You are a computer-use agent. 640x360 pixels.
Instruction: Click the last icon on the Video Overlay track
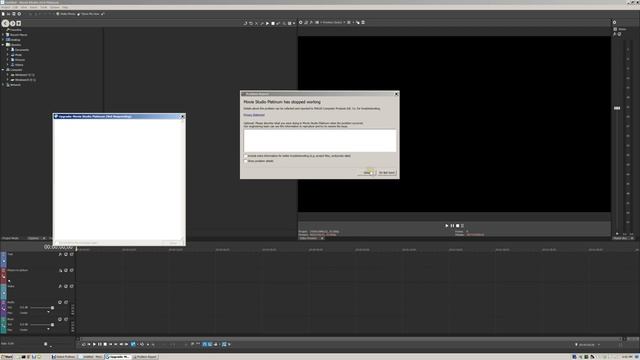click(71, 270)
